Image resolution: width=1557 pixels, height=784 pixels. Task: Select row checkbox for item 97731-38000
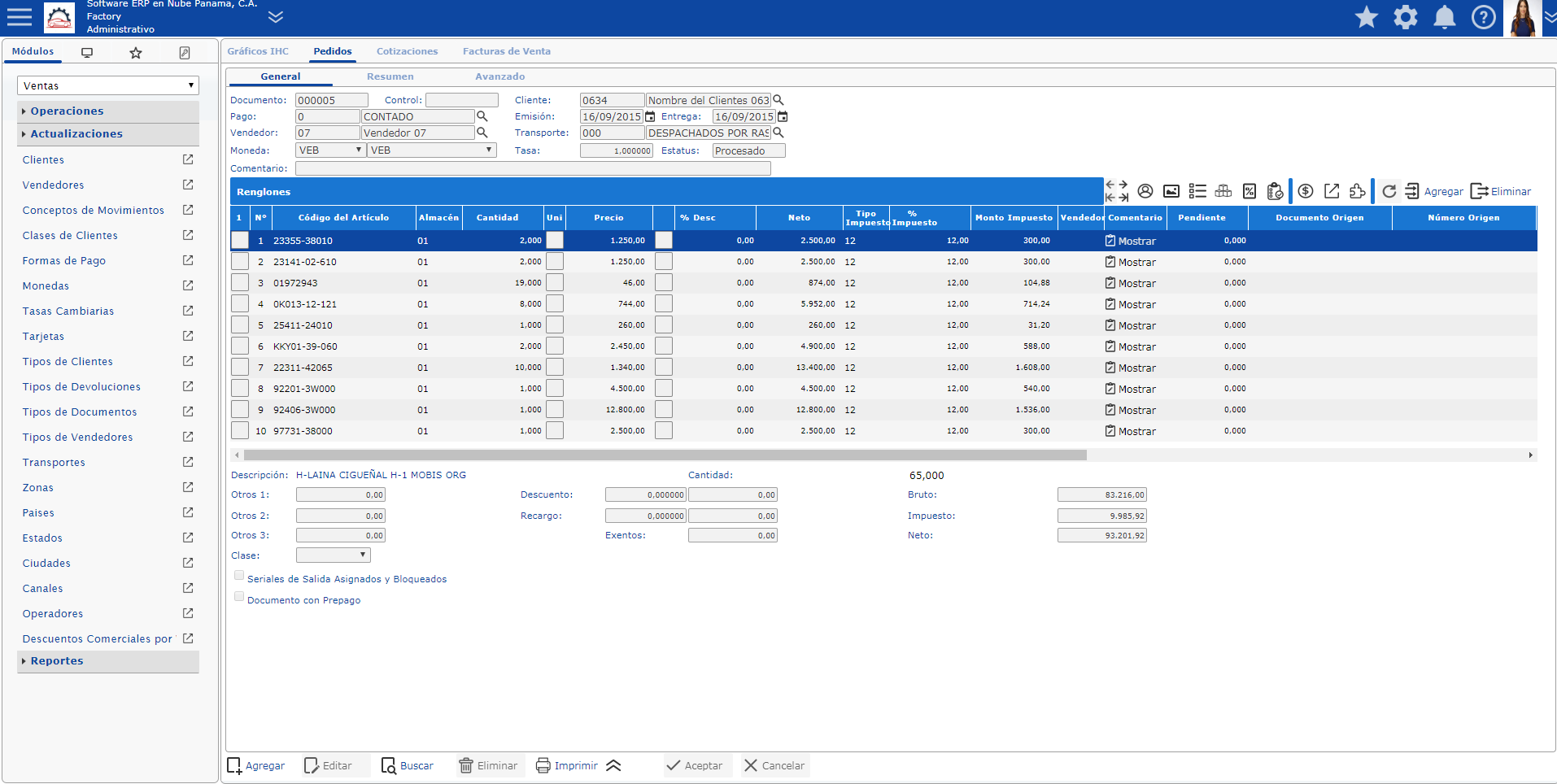pyautogui.click(x=240, y=430)
